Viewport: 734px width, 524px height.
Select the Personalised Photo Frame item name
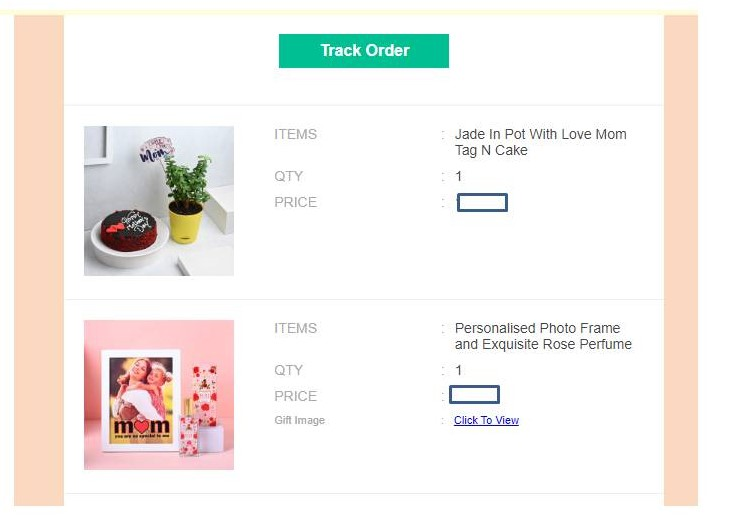pyautogui.click(x=543, y=336)
